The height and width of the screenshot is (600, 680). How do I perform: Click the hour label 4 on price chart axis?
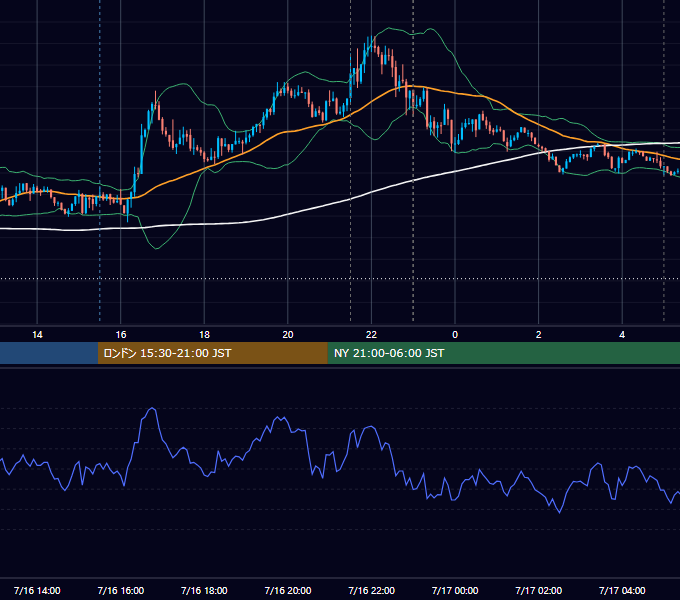(622, 335)
